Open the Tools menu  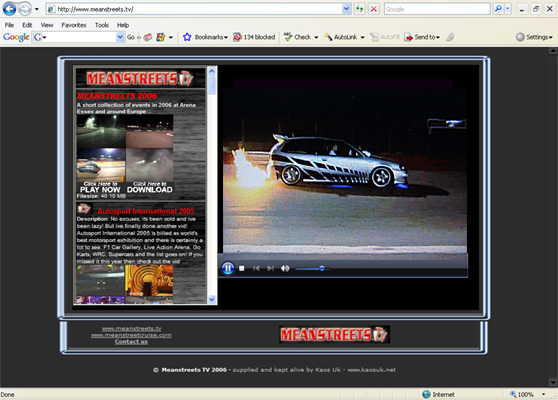pos(101,25)
